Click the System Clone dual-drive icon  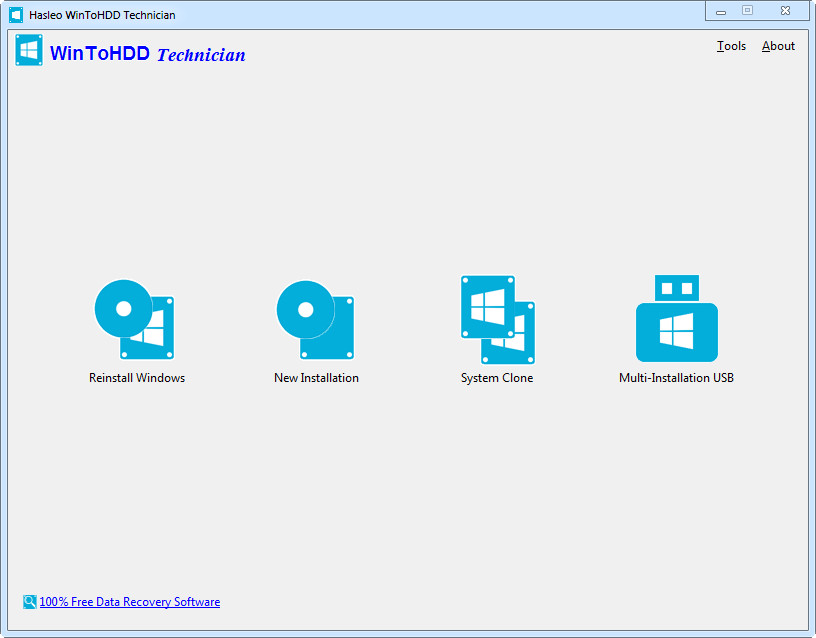498,320
